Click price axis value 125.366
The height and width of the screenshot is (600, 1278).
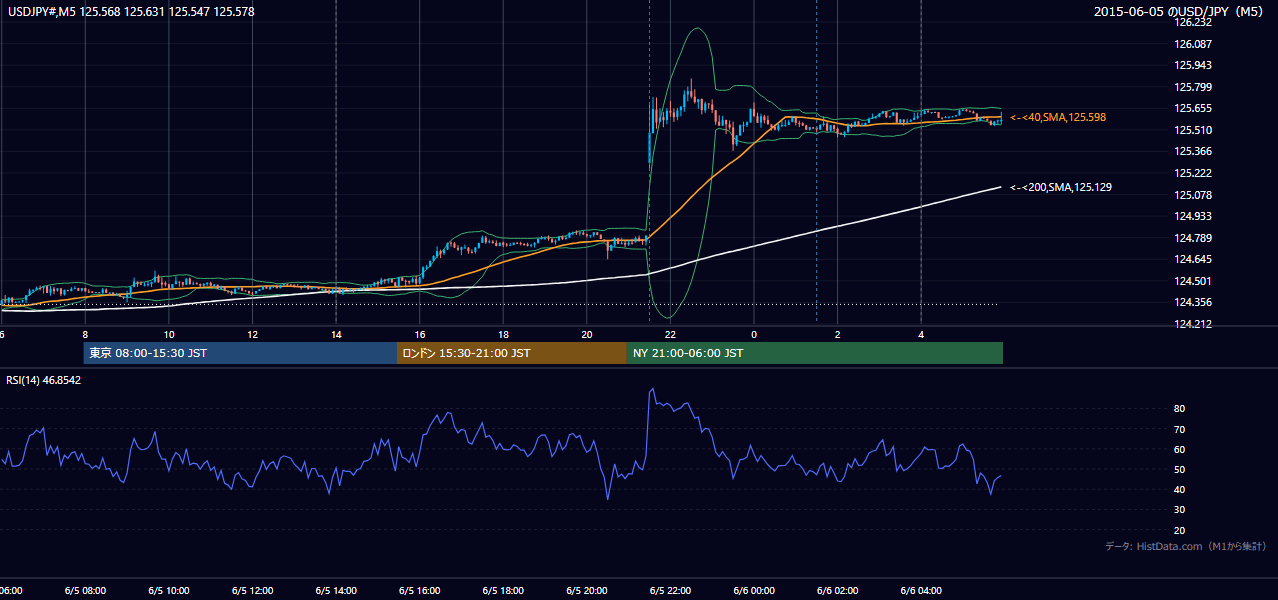pos(1194,151)
